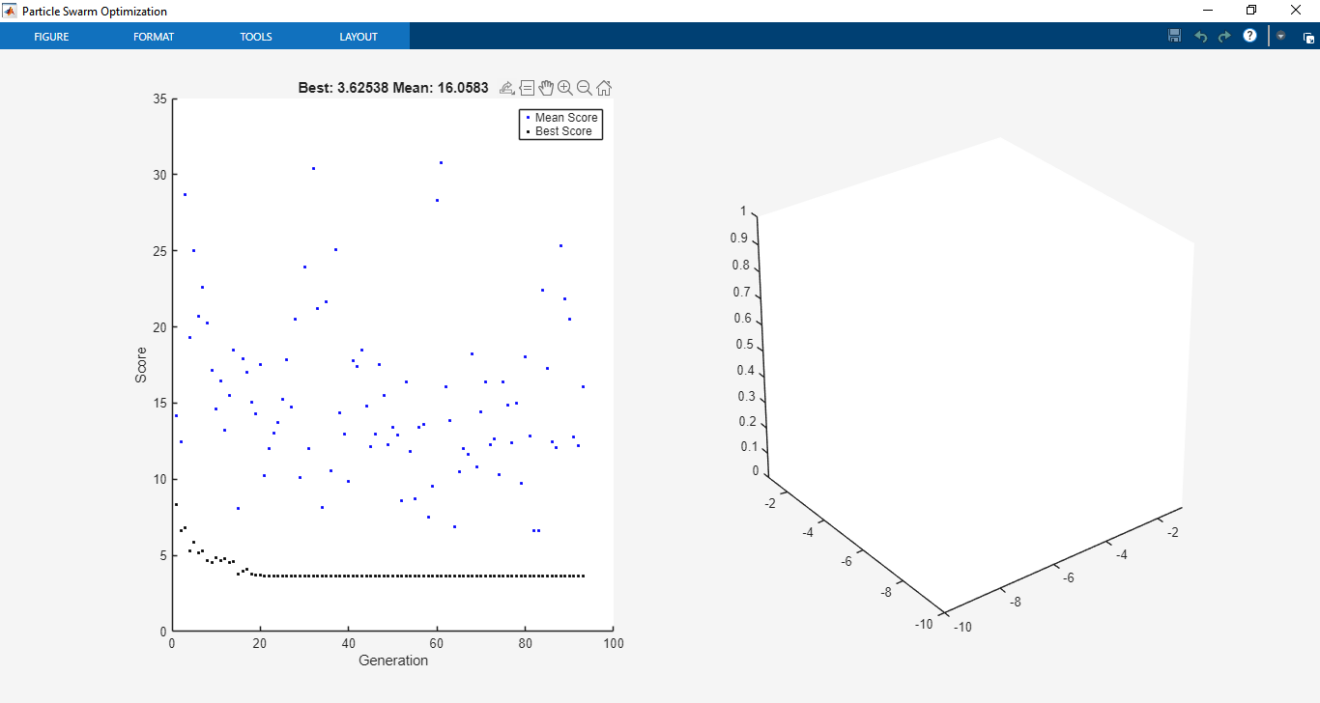Select the pan tool on the plot toolbar
1320x703 pixels.
coord(546,87)
